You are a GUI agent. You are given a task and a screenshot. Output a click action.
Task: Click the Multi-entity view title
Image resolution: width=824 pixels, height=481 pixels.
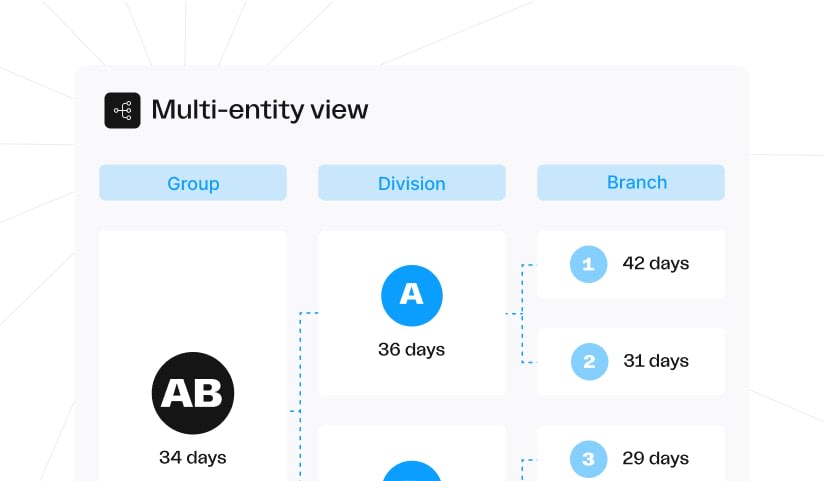260,110
